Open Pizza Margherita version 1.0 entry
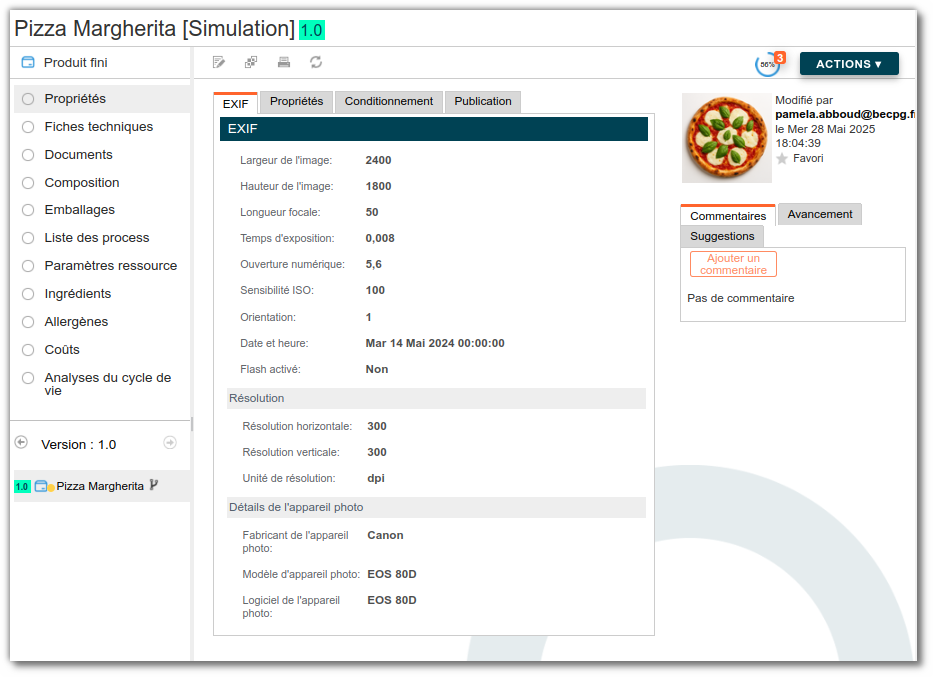Viewport: 933px width, 677px height. 99,486
